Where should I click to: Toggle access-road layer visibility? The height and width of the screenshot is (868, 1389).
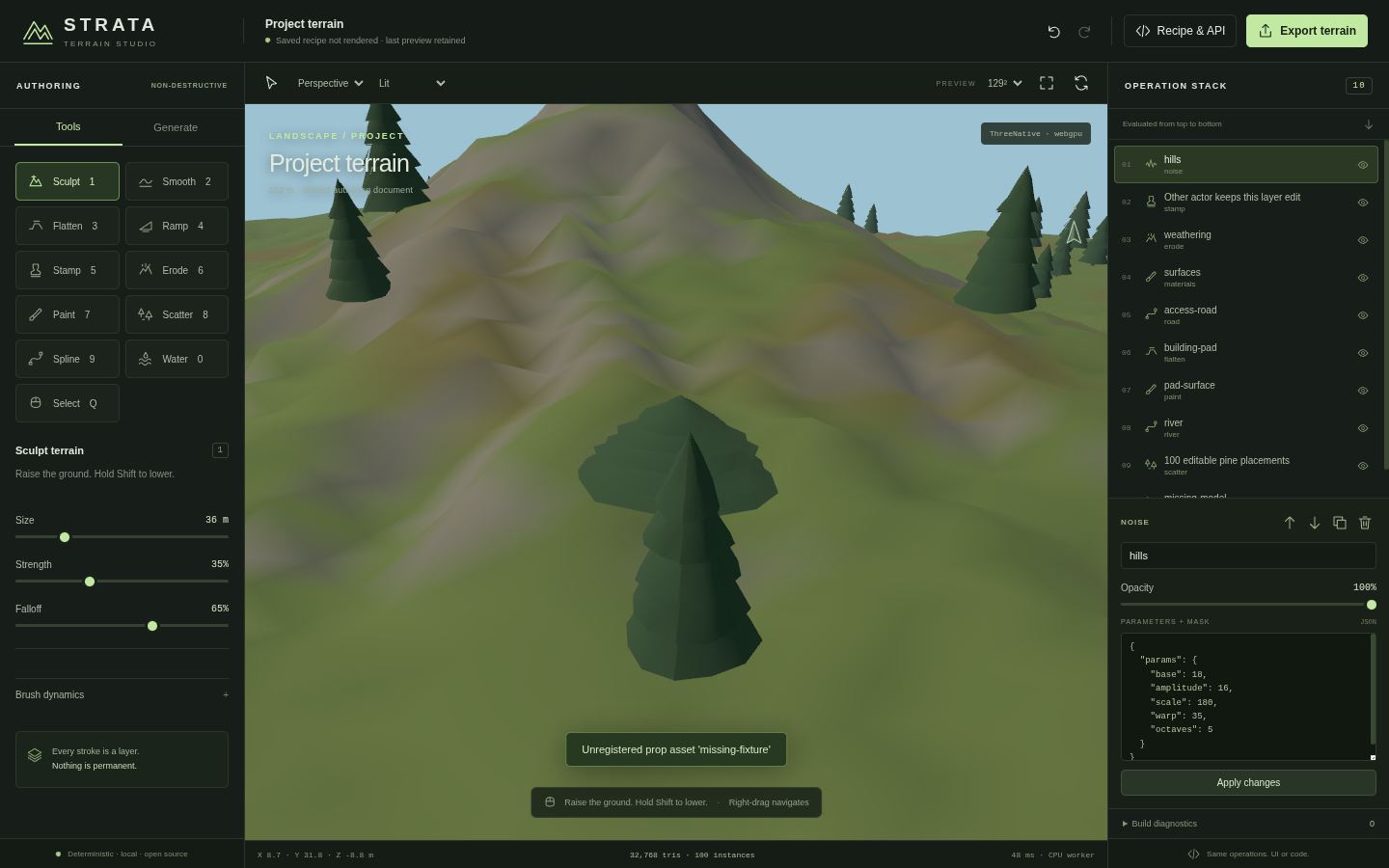1363,315
